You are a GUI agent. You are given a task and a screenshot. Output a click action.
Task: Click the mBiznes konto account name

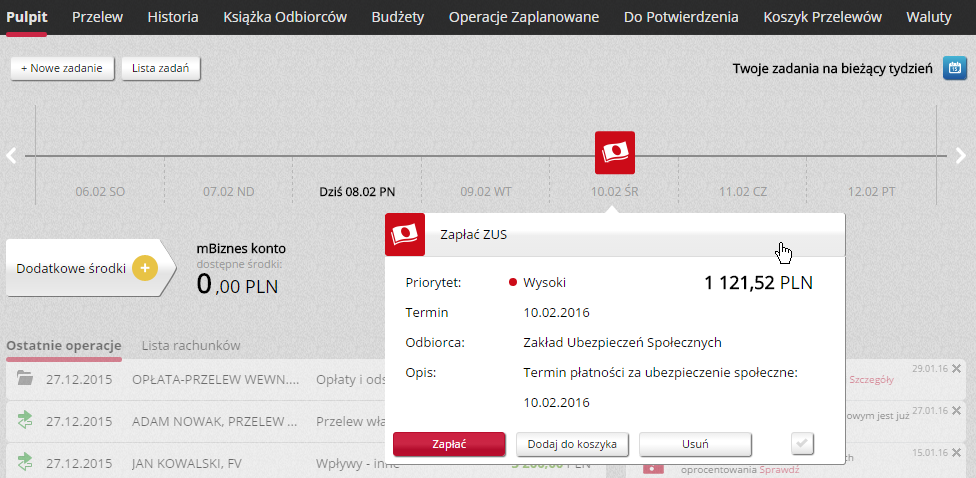click(x=241, y=249)
